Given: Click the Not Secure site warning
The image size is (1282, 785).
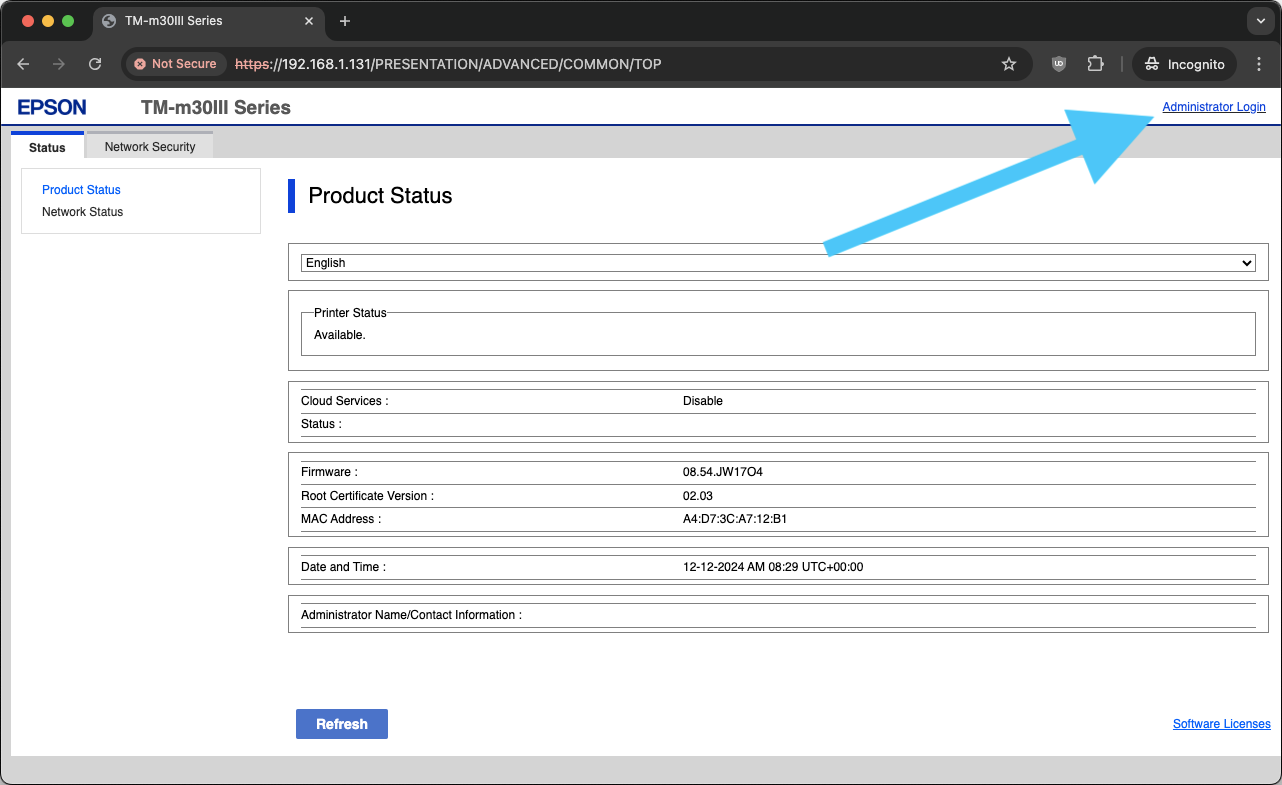Looking at the screenshot, I should pos(176,64).
